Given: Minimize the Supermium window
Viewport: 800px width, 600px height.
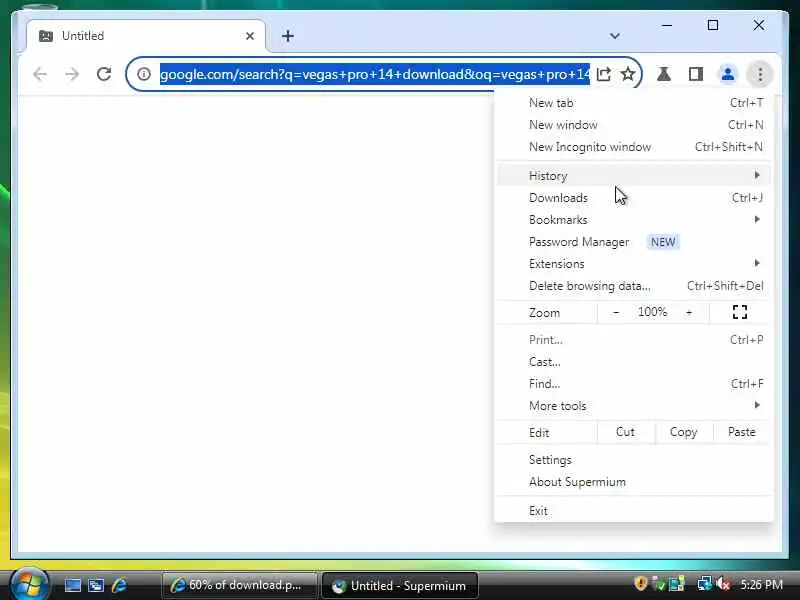Looking at the screenshot, I should (x=667, y=25).
